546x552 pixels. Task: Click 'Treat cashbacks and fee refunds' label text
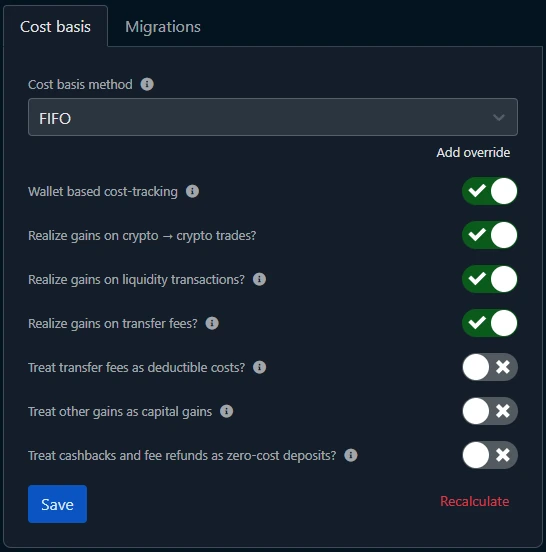[182, 456]
